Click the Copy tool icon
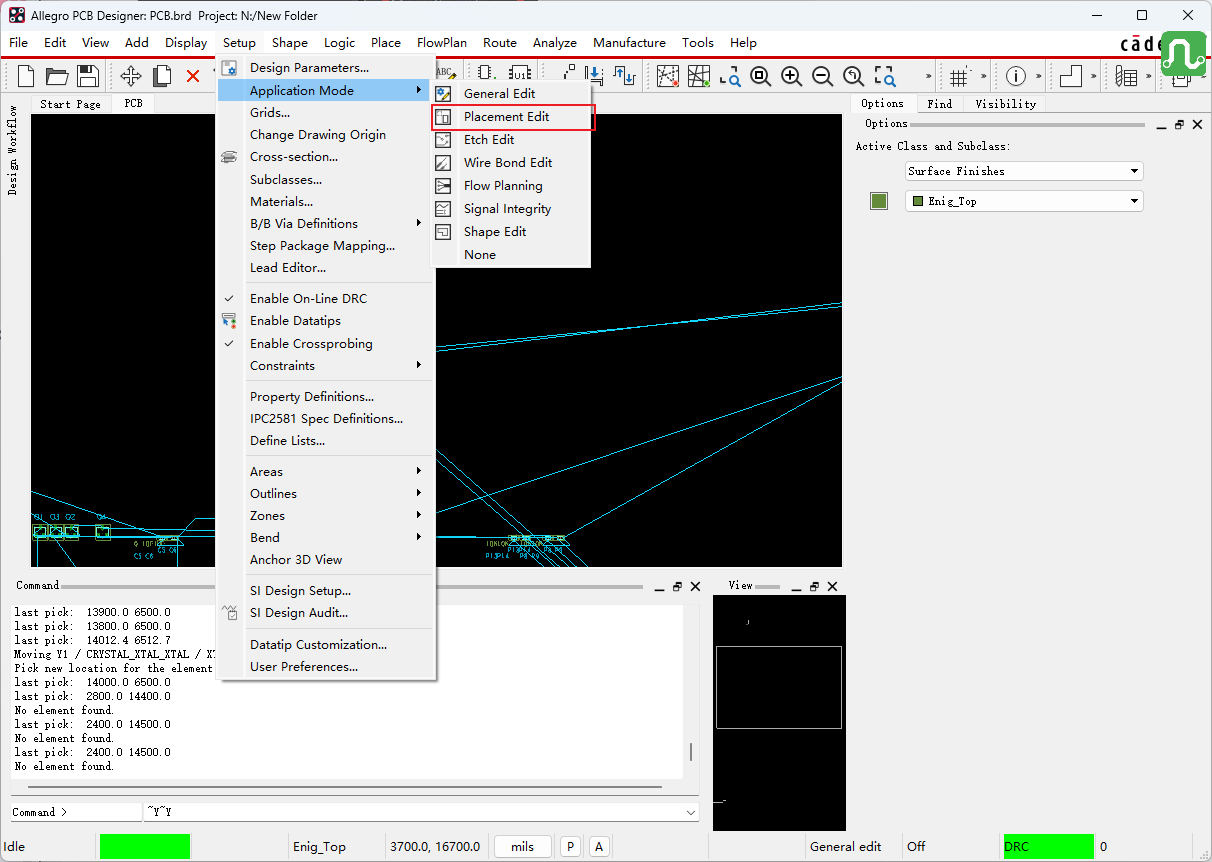1212x862 pixels. [162, 76]
